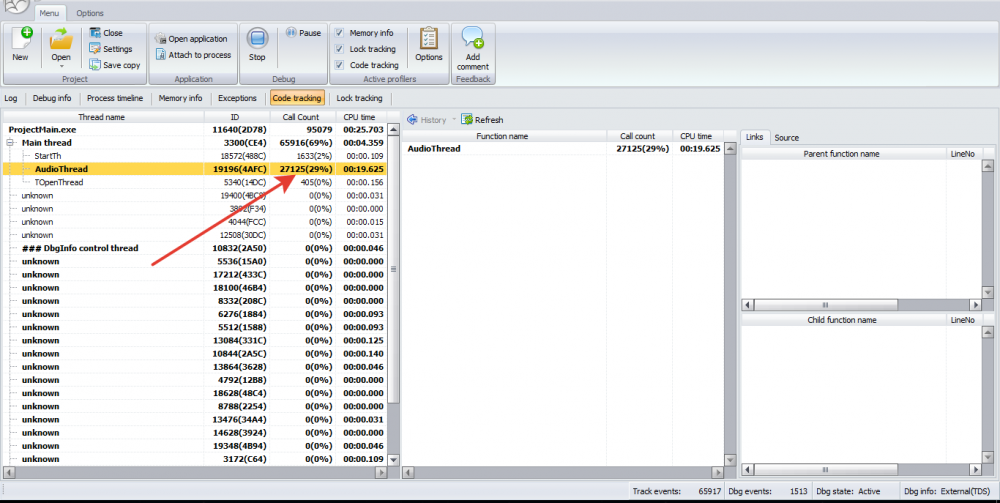Viewport: 1000px width, 503px height.
Task: Pause debugging
Action: 304,33
